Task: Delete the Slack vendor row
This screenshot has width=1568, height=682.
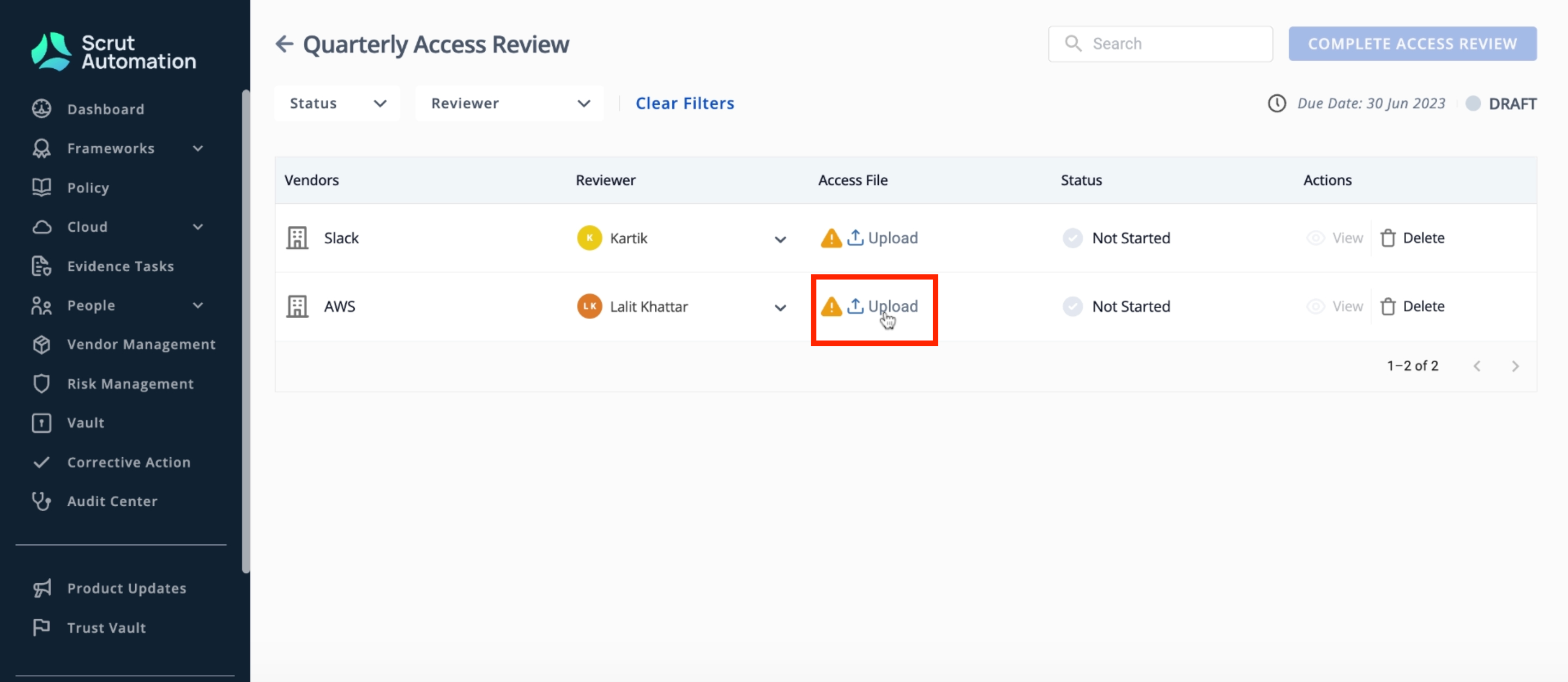Action: pos(1412,238)
